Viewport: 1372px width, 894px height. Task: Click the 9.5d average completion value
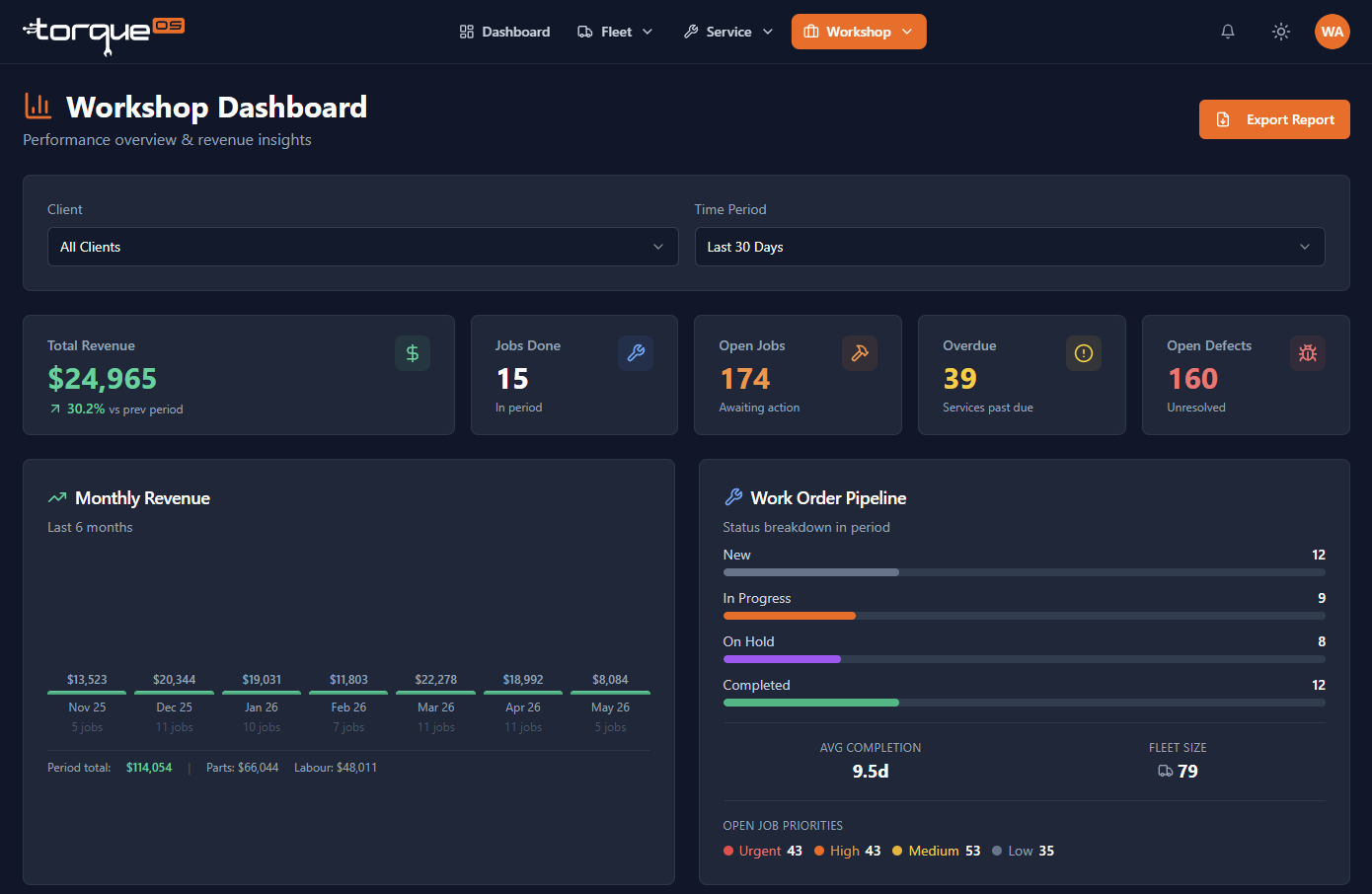pos(871,772)
